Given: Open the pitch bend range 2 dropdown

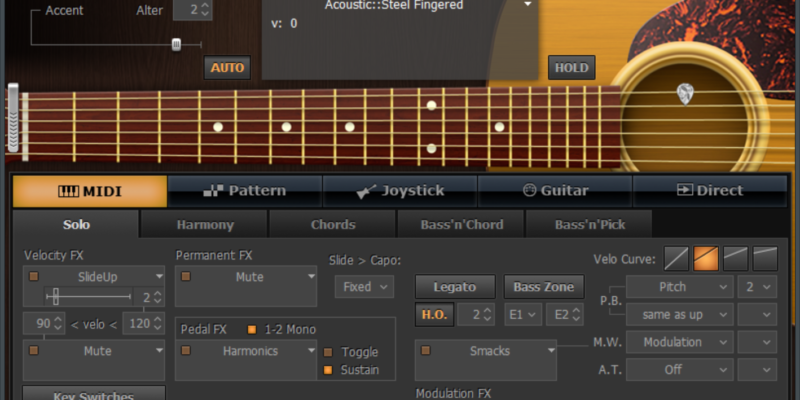Looking at the screenshot, I should click(757, 287).
